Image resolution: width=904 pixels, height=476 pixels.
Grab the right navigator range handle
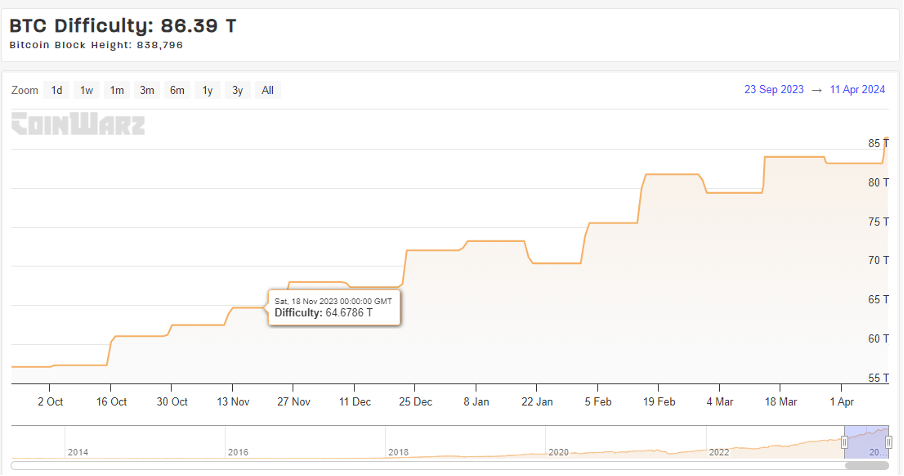click(888, 443)
